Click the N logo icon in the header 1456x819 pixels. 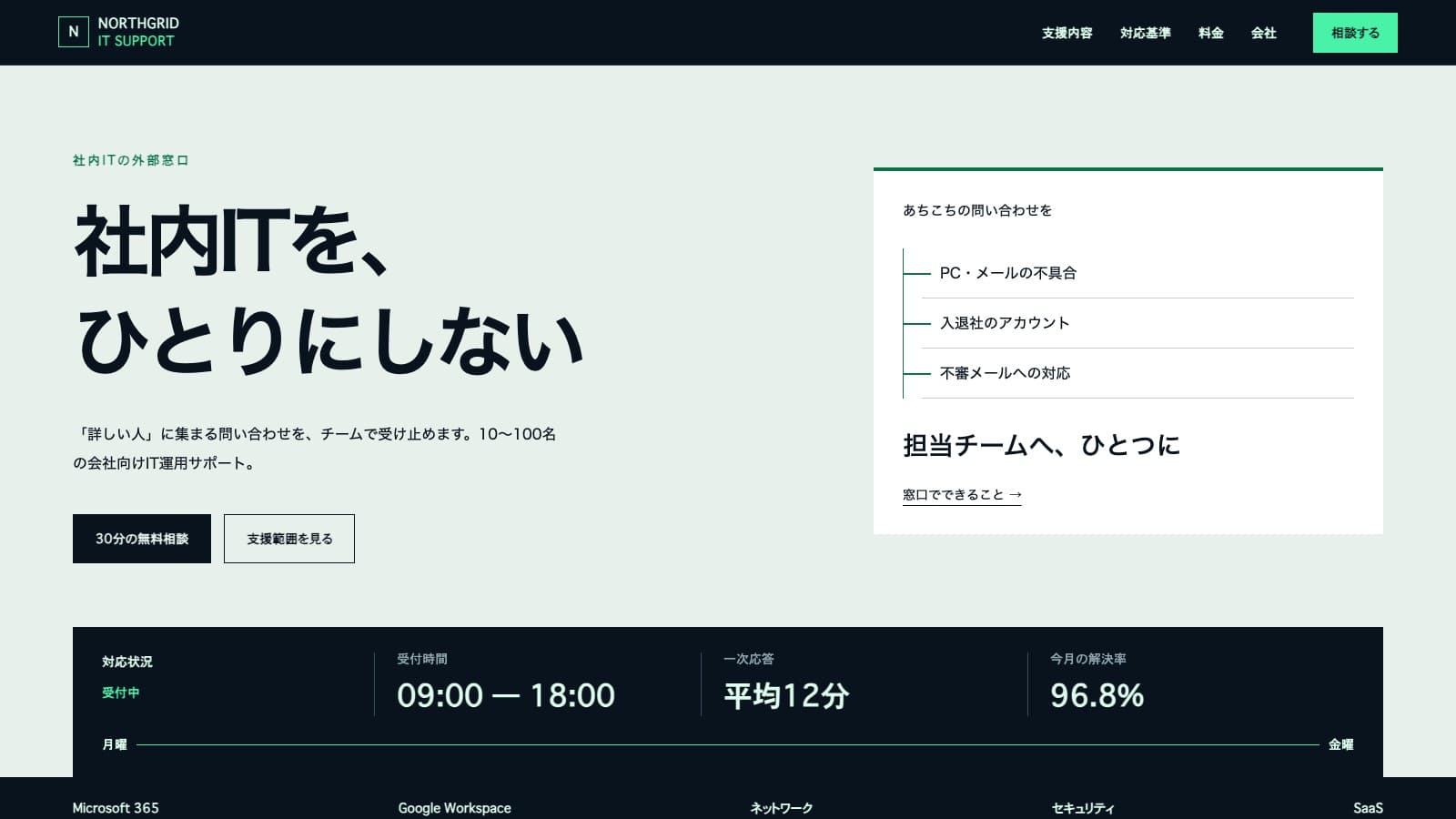tap(74, 32)
